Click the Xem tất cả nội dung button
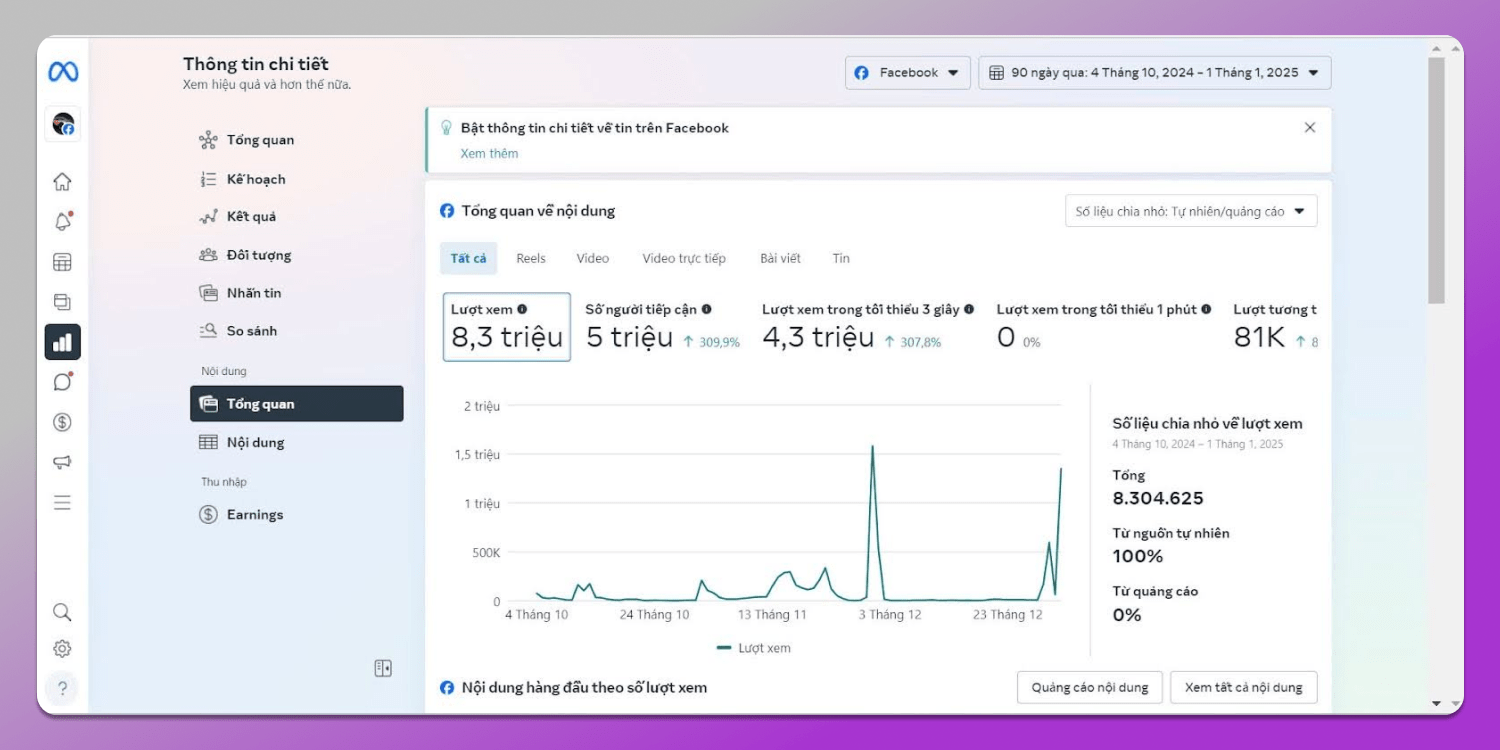Image resolution: width=1500 pixels, height=750 pixels. tap(1243, 687)
